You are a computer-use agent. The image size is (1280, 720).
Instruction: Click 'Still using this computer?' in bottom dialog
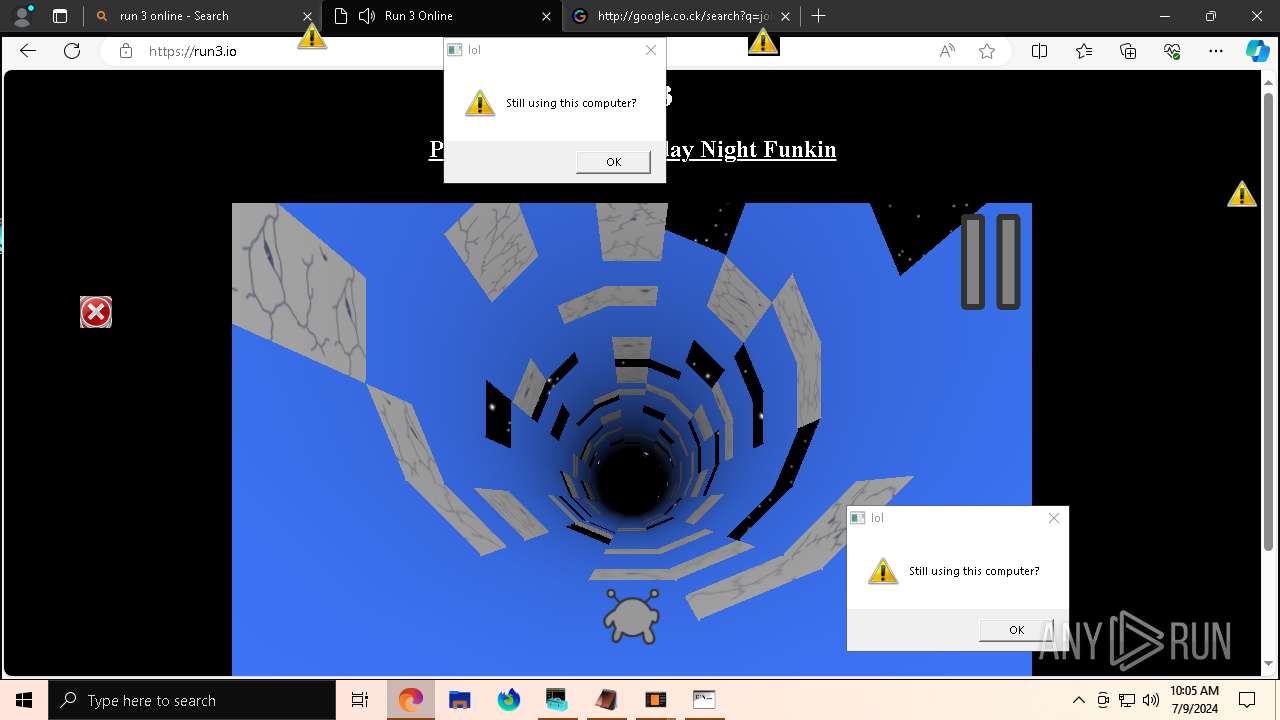point(974,571)
